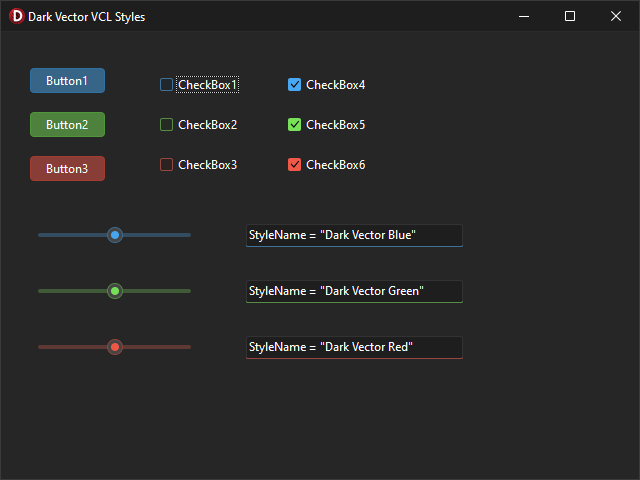Image resolution: width=640 pixels, height=480 pixels.
Task: Maximize the Dark Vector VCL Styles window
Action: point(570,16)
